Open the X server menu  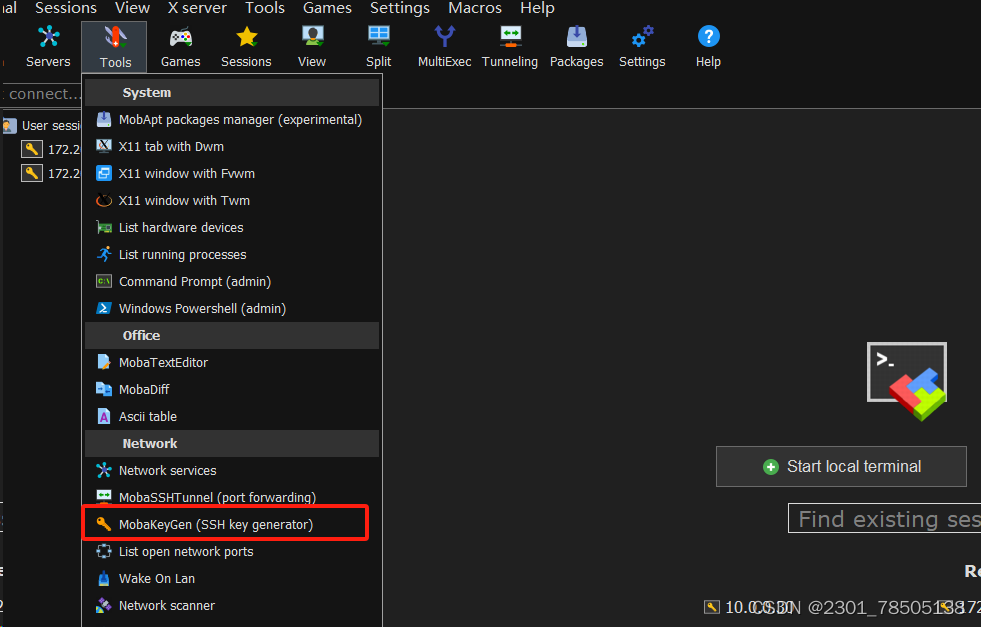point(197,8)
